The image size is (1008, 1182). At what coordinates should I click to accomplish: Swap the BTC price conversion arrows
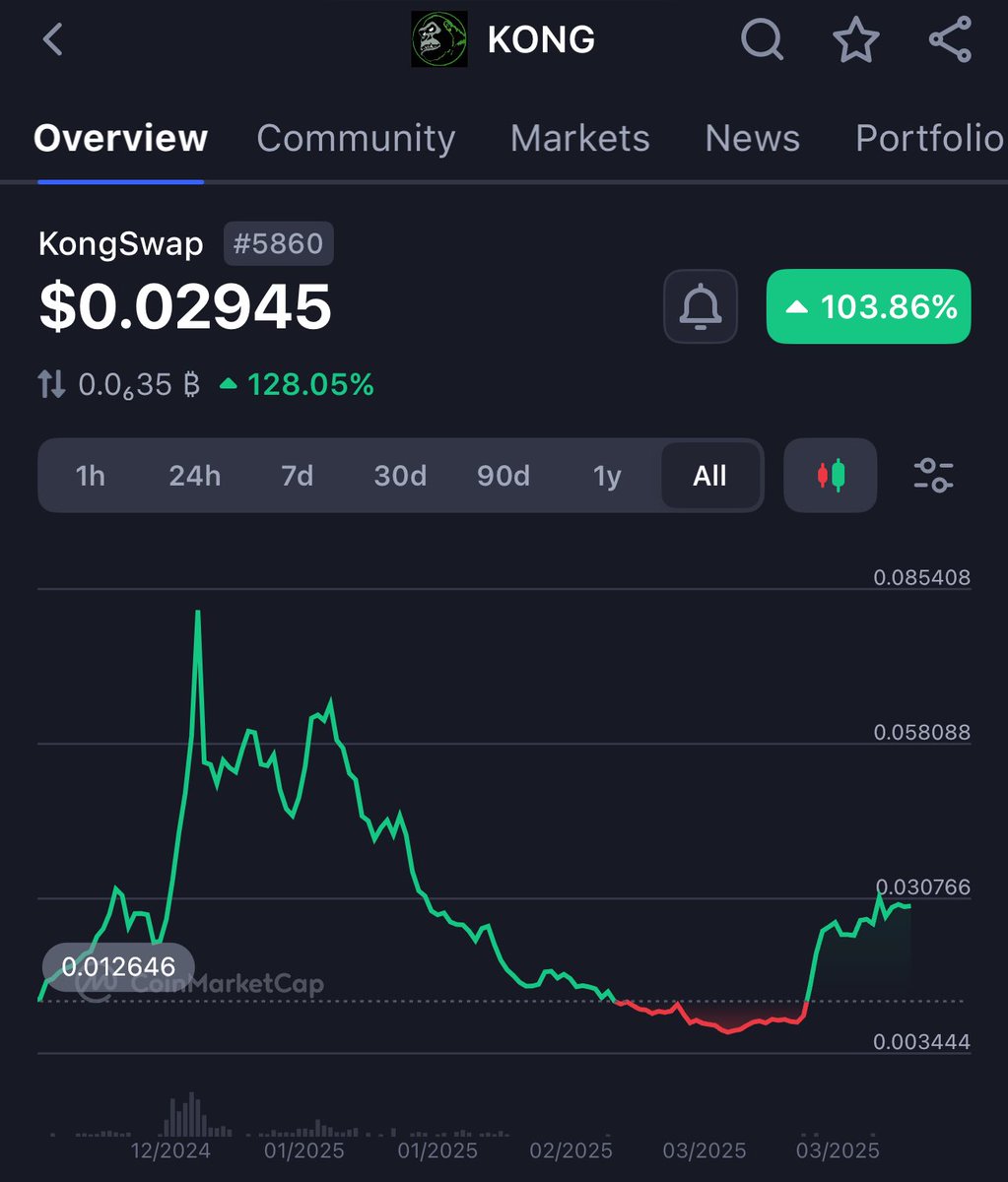pos(51,384)
